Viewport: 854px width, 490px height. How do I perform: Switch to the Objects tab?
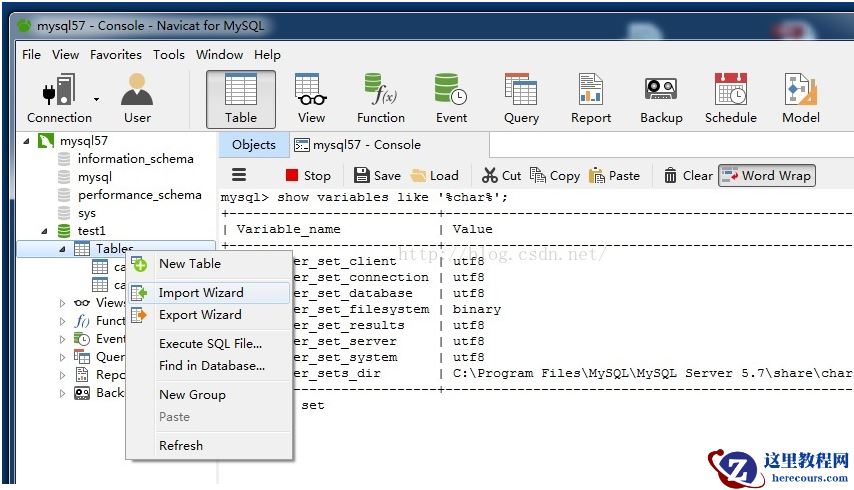point(254,145)
